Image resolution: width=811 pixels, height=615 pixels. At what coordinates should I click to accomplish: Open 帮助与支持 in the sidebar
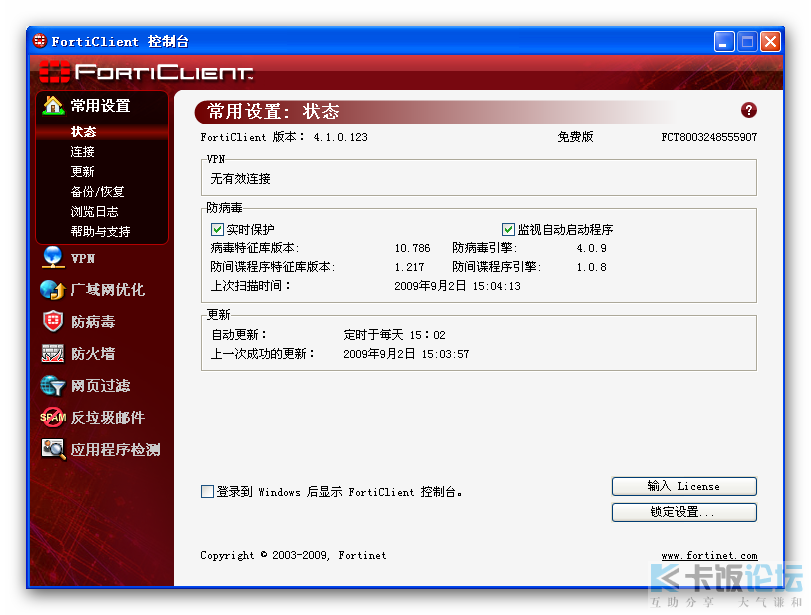point(100,231)
